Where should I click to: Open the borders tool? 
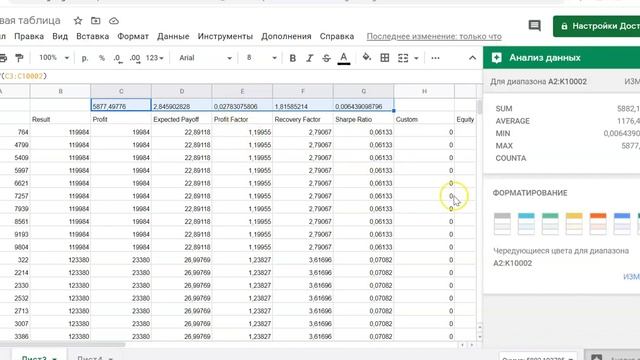(384, 58)
